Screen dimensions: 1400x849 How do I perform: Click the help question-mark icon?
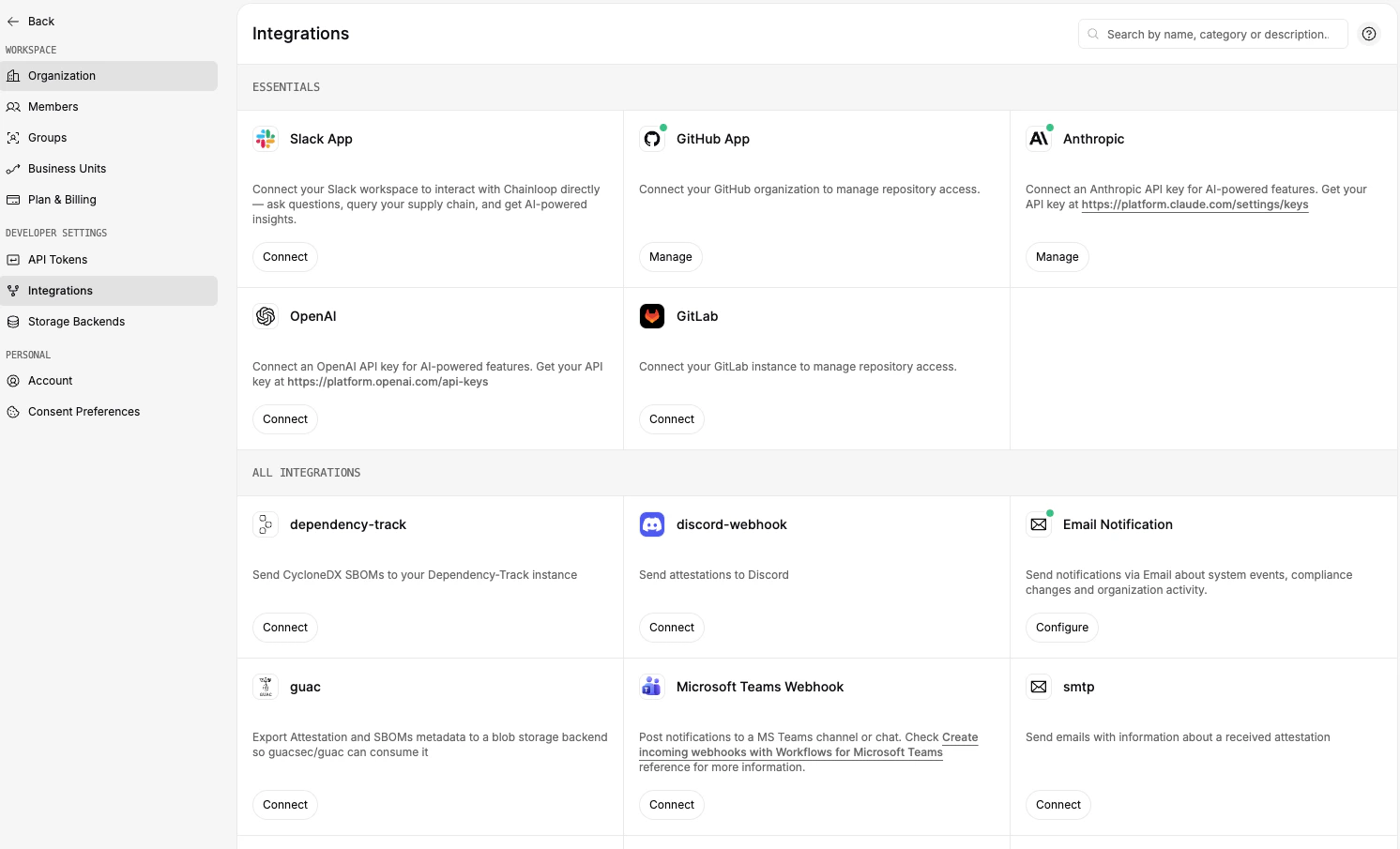click(1369, 34)
